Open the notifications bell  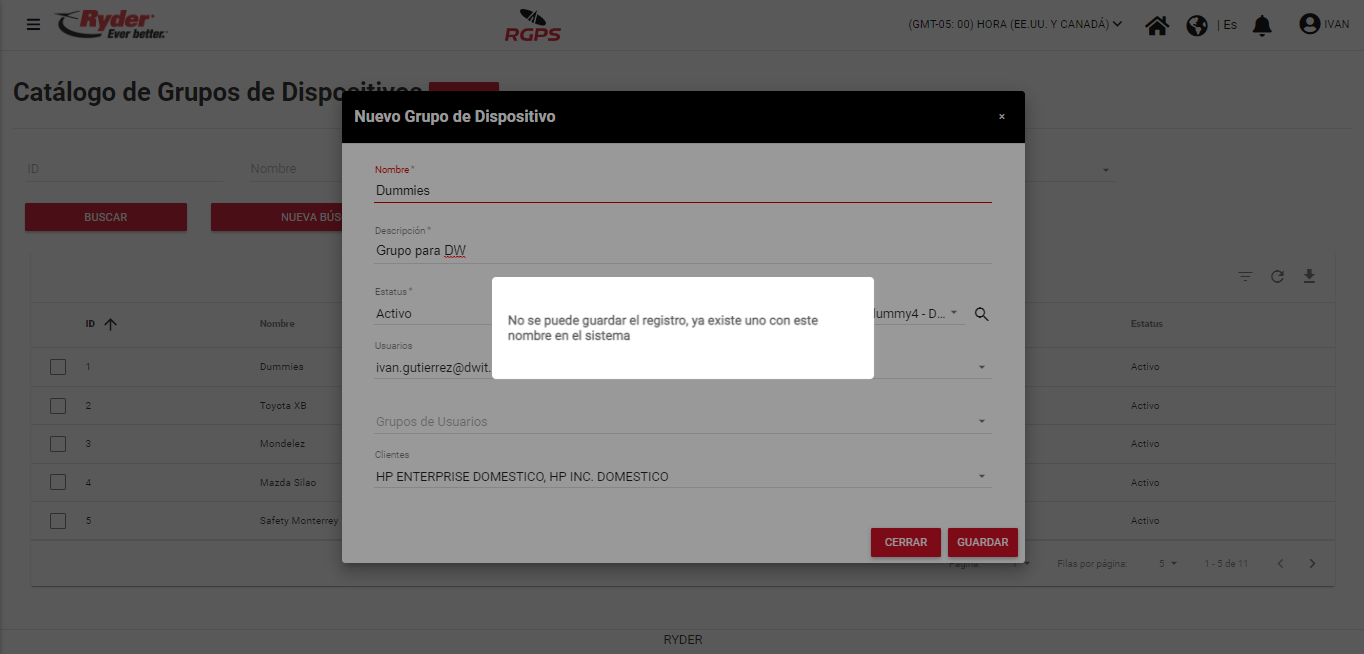(x=1262, y=25)
